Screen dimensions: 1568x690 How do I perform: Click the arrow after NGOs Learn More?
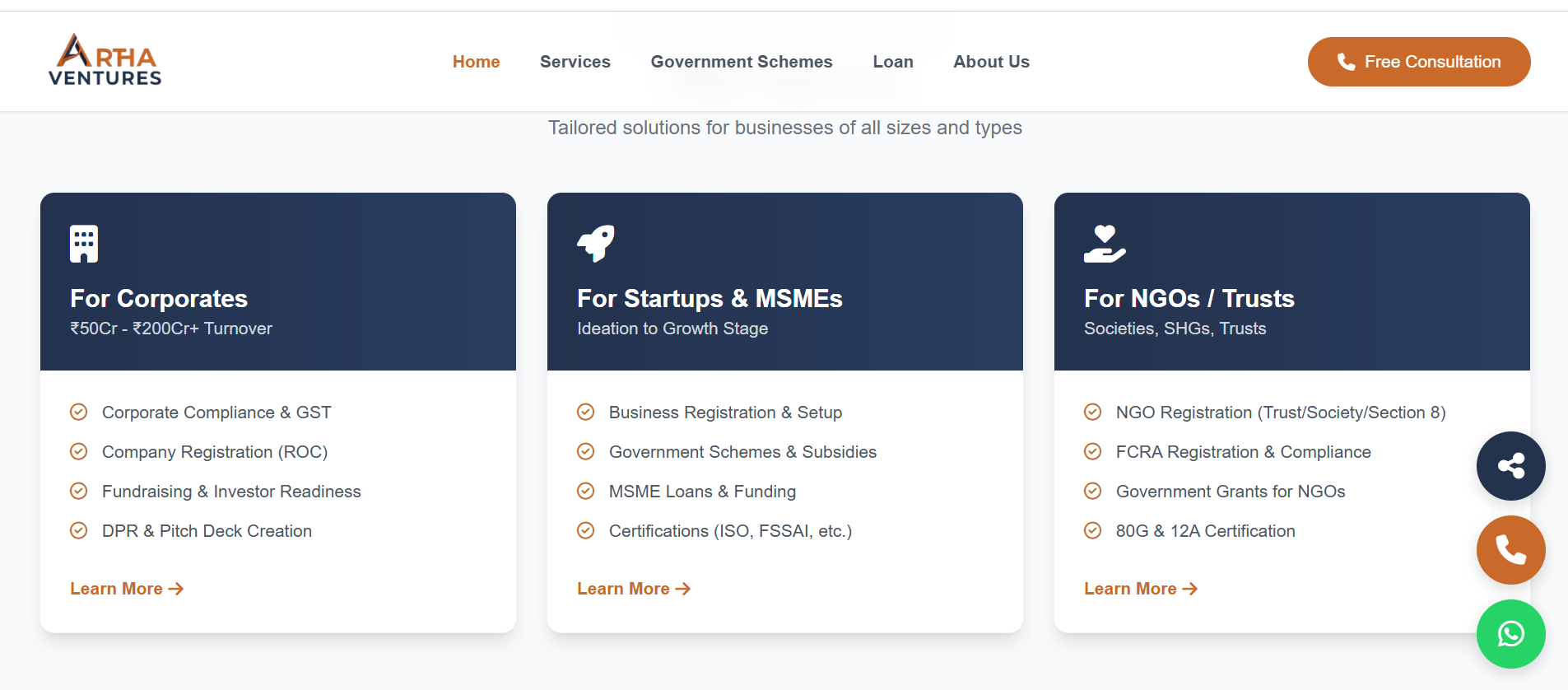point(1189,589)
